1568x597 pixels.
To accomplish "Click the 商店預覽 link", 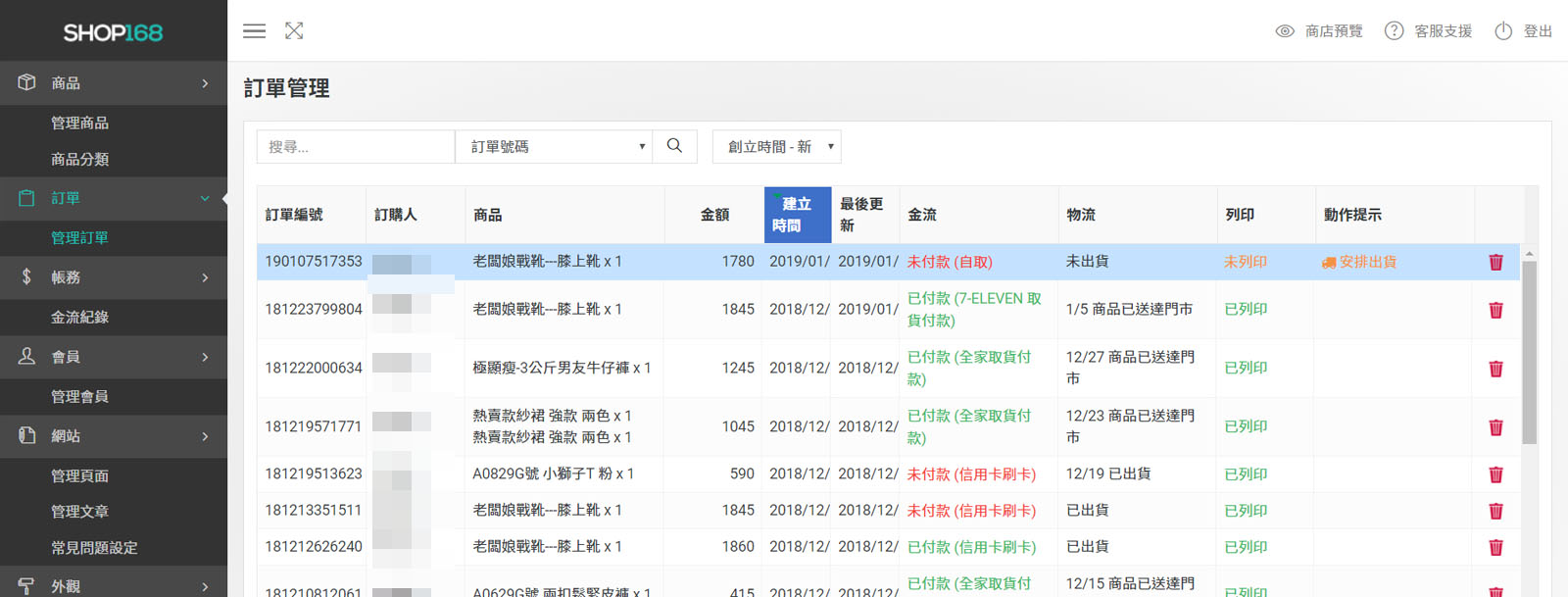I will (x=1334, y=31).
